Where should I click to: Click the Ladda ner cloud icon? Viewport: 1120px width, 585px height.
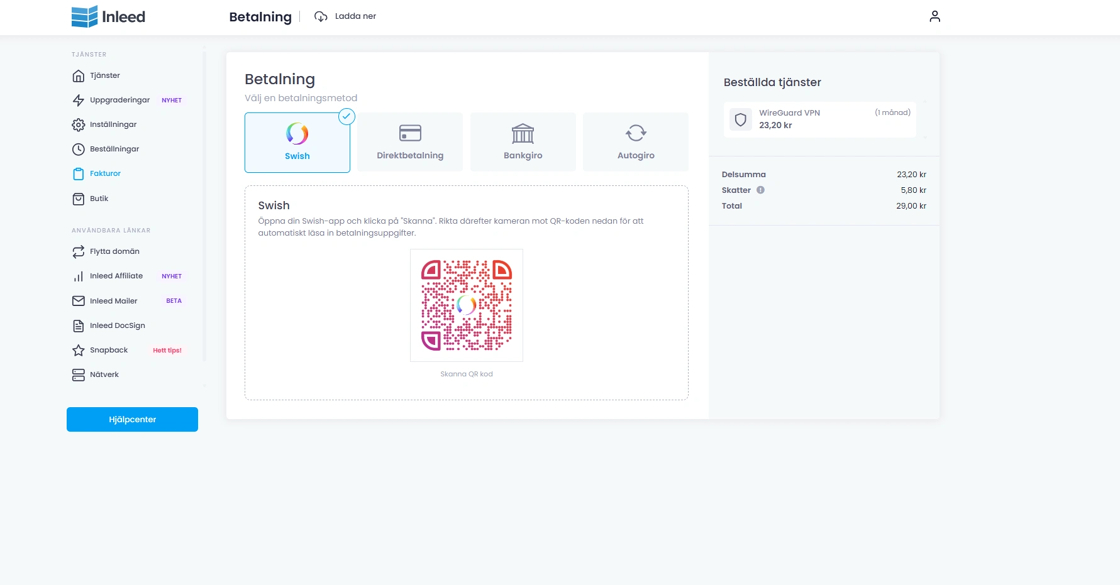coord(321,17)
